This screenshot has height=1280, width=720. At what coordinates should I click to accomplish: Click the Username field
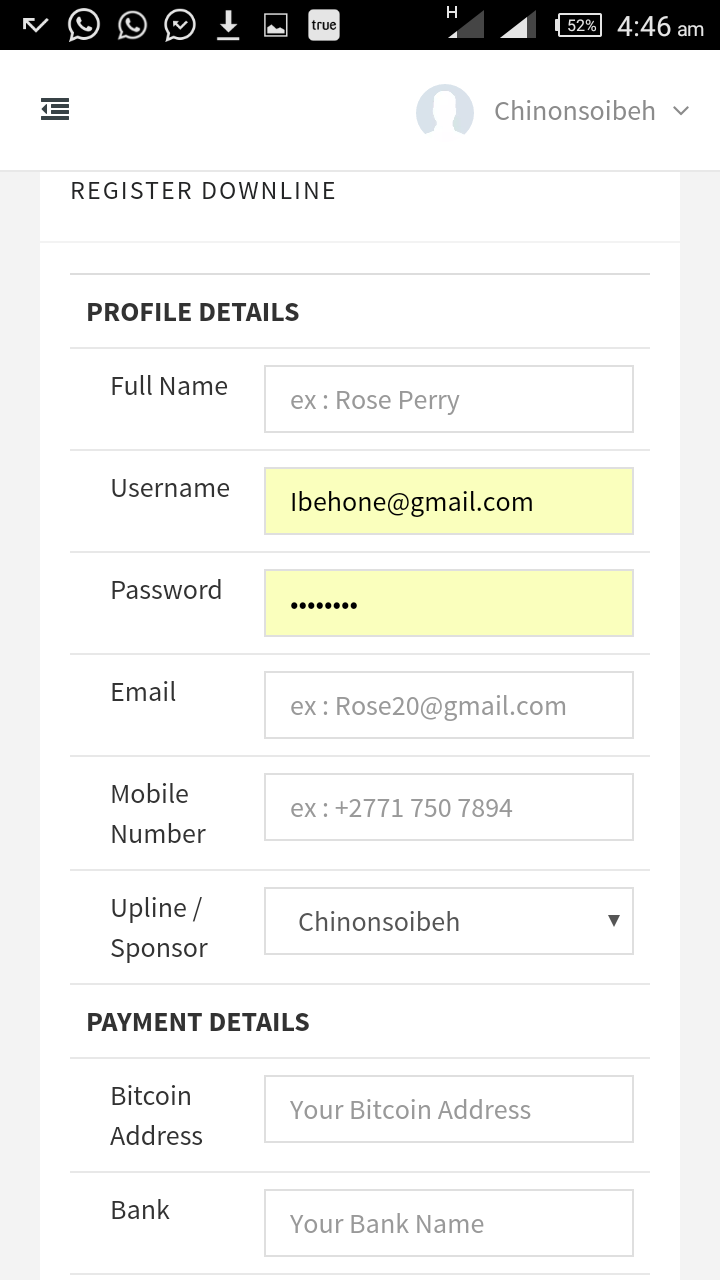(448, 501)
